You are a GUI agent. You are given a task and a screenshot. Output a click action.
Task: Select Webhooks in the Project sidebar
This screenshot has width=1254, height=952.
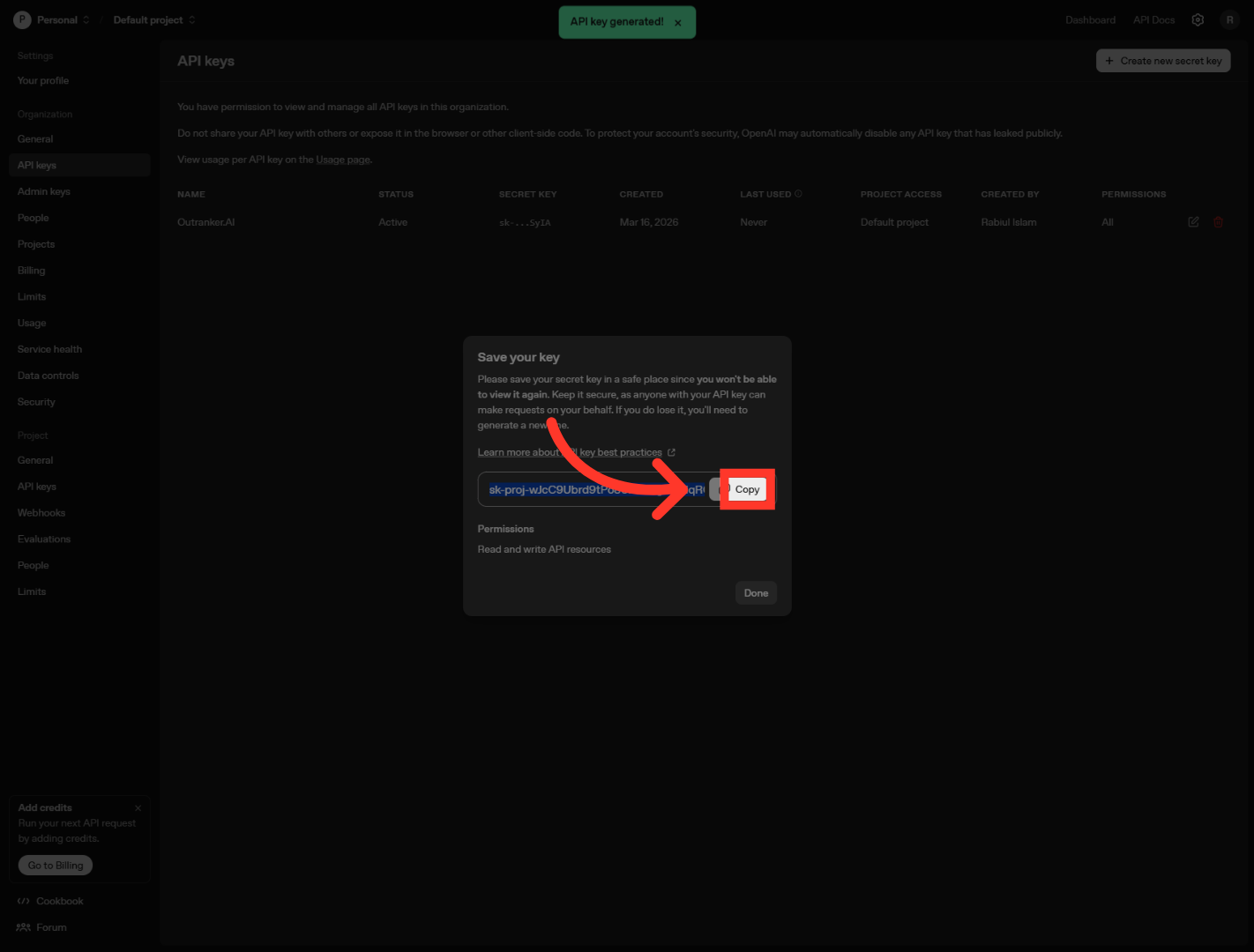point(41,513)
